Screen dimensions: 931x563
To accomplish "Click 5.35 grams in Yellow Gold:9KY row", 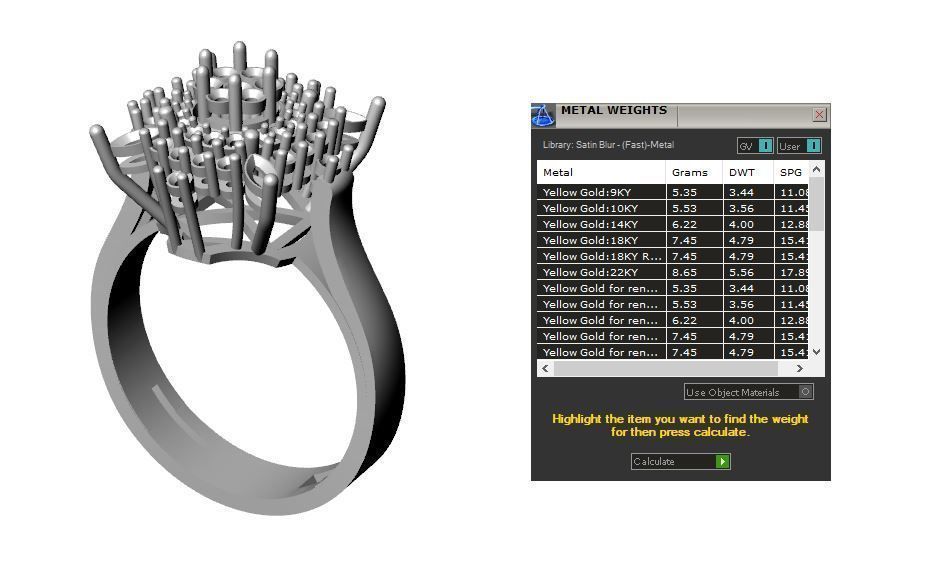I will [x=694, y=192].
